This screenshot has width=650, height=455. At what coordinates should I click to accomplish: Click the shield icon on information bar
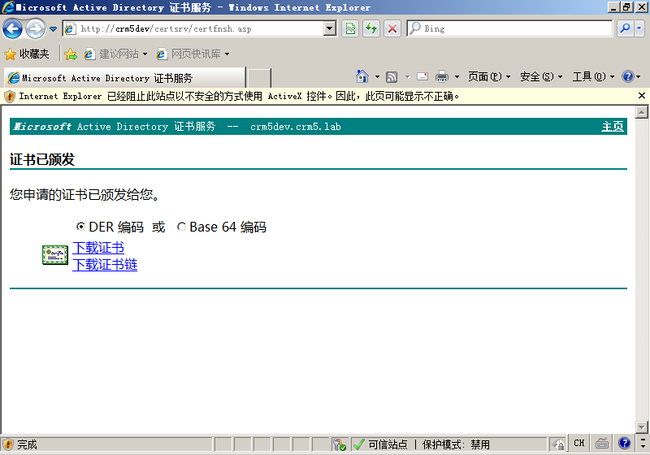[9, 96]
